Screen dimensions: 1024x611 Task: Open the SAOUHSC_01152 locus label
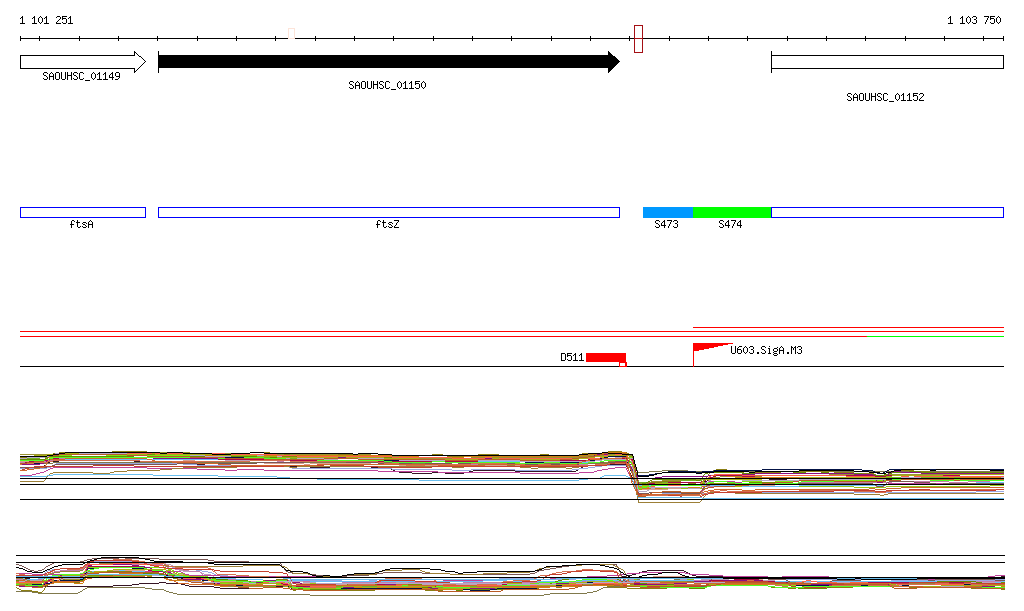[x=885, y=98]
